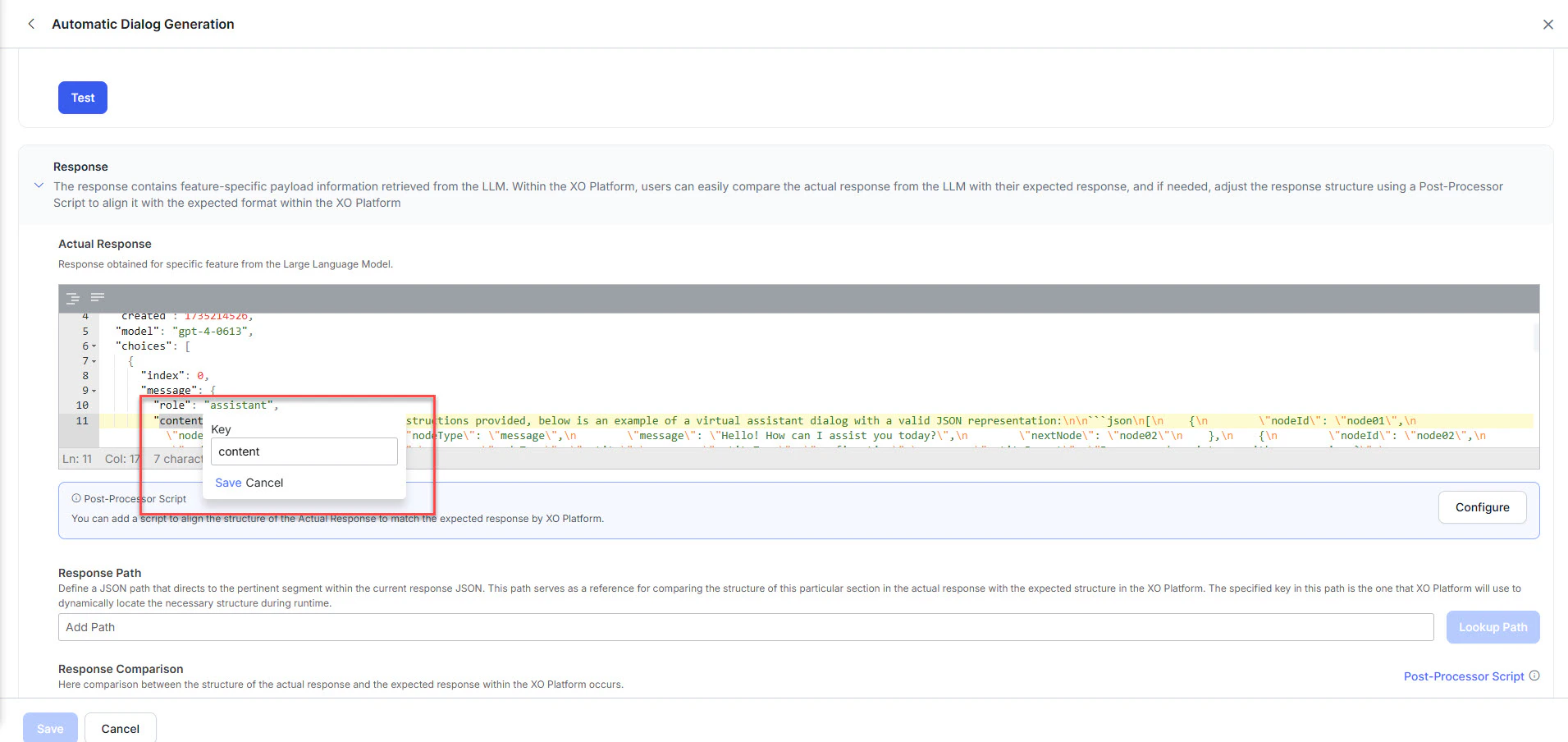Click the word-wrap icon in the editor toolbar

[x=97, y=298]
